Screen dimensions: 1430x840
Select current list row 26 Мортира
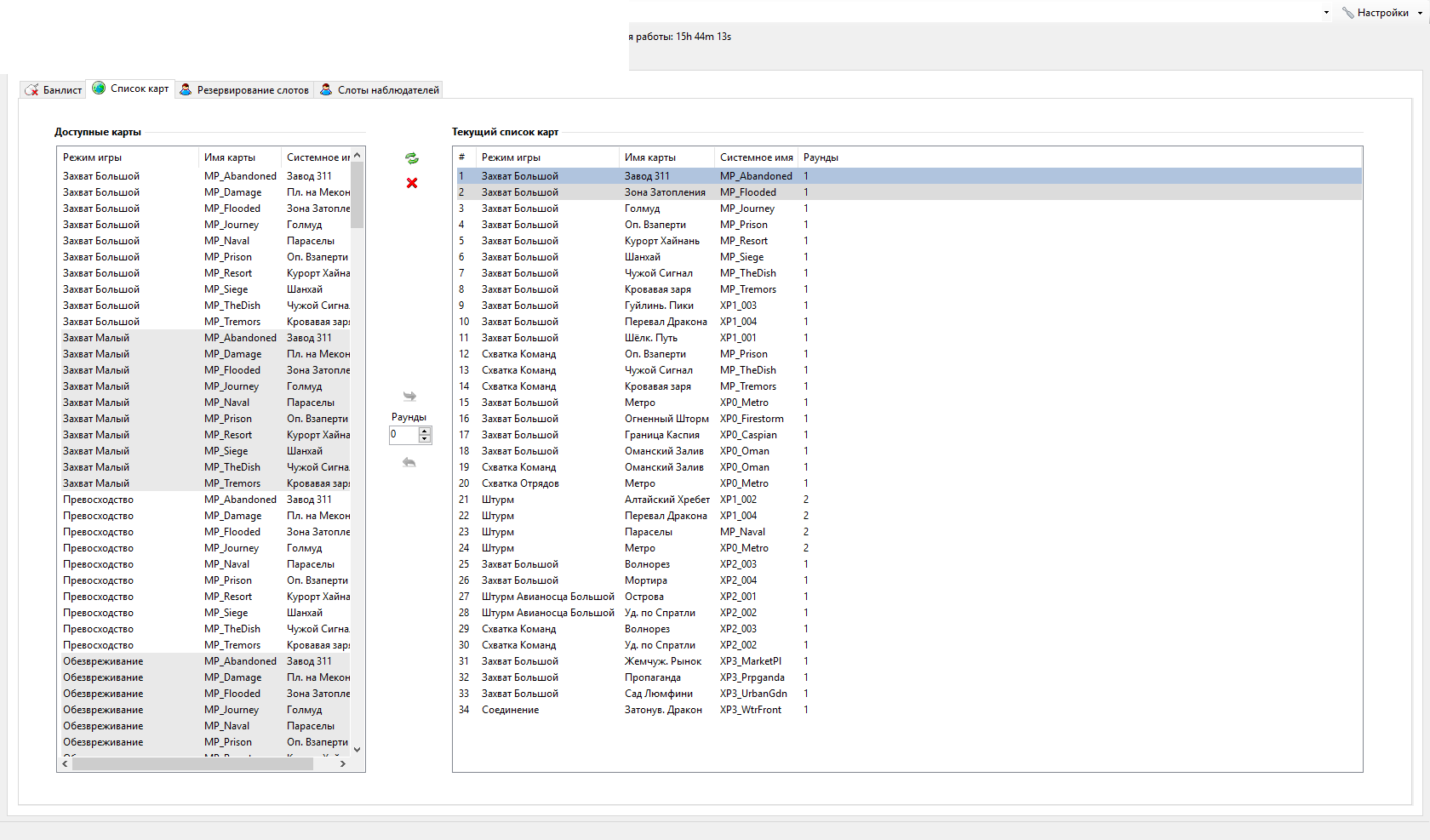point(908,580)
